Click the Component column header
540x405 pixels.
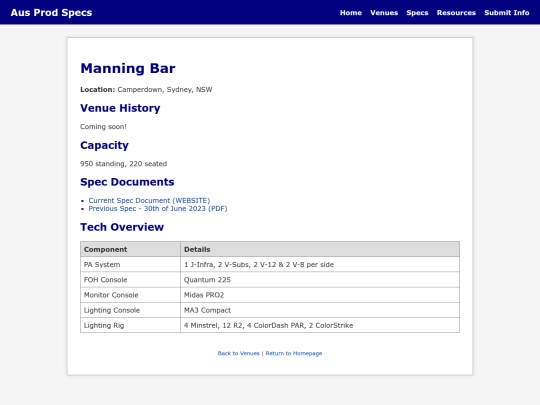[130, 249]
